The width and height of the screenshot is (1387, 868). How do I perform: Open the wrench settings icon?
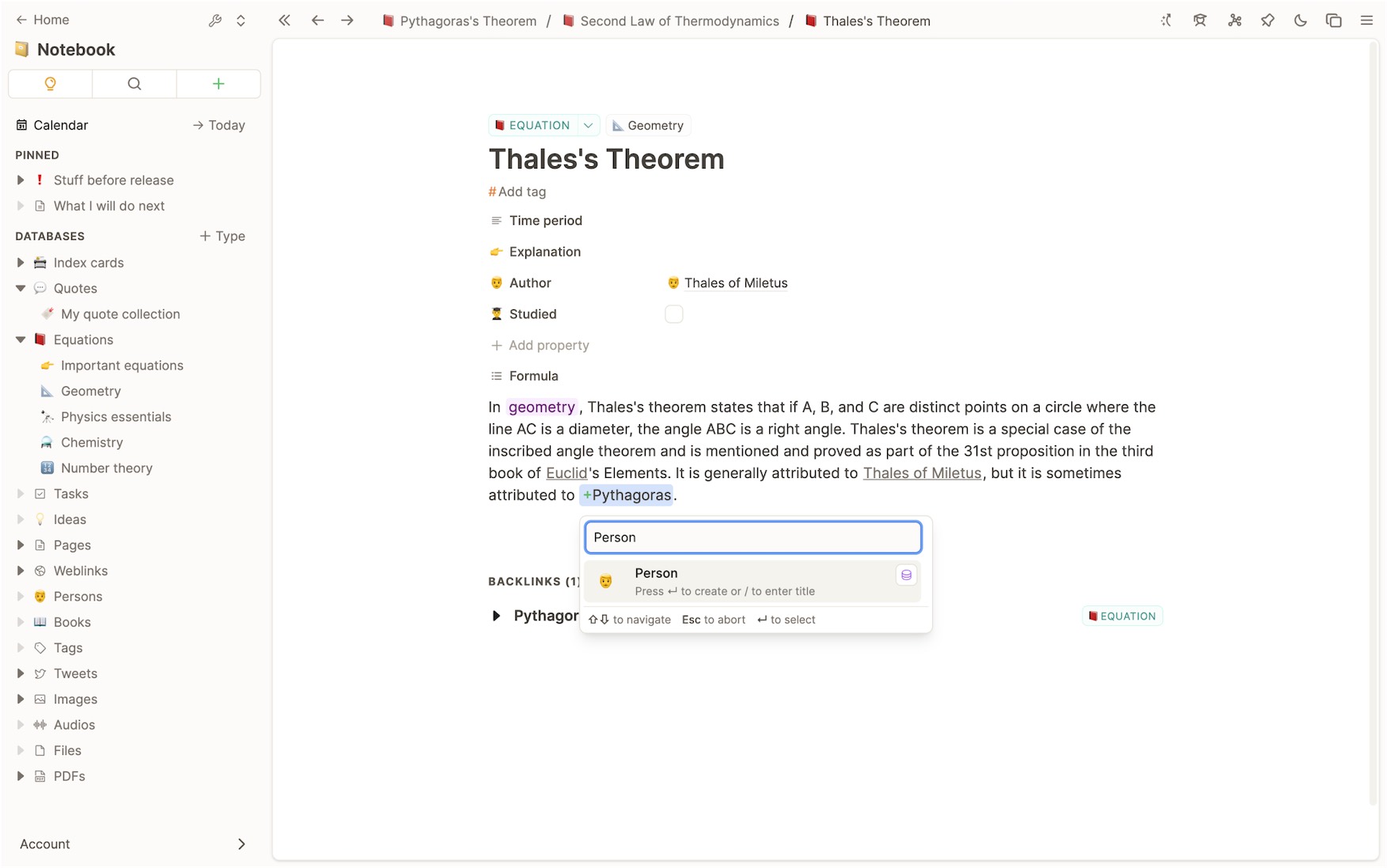pyautogui.click(x=215, y=21)
